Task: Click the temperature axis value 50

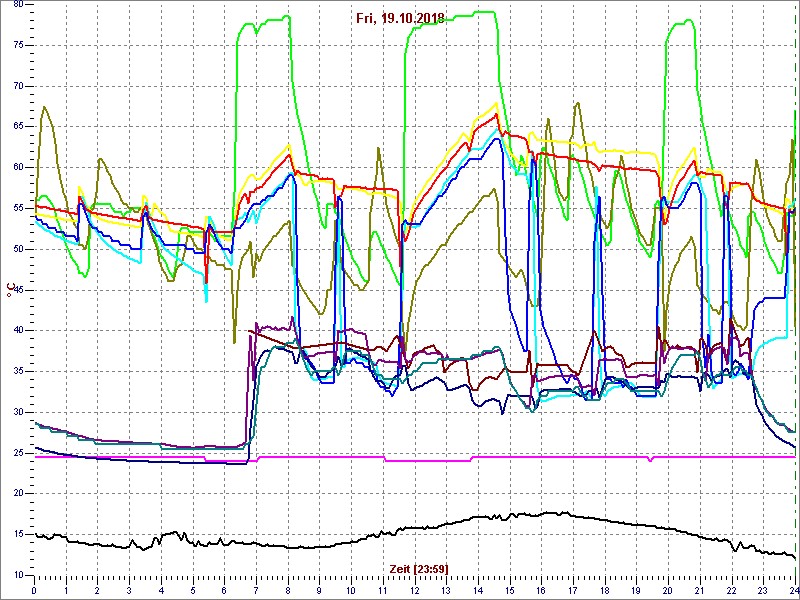Action: tap(17, 249)
